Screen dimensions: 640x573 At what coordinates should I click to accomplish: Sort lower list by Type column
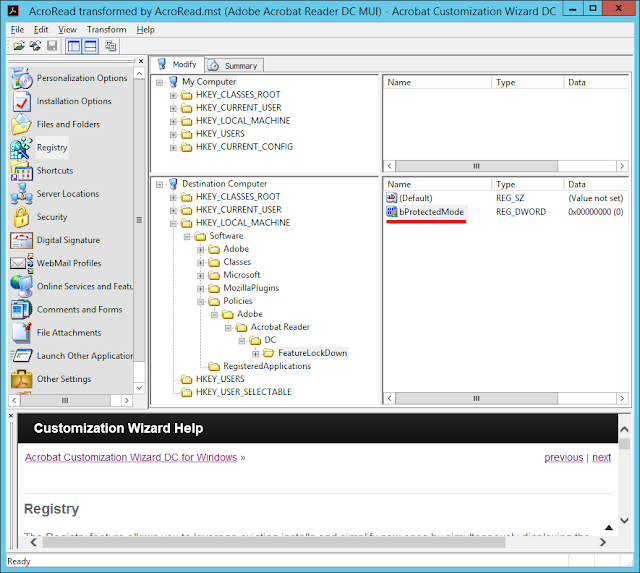[527, 184]
